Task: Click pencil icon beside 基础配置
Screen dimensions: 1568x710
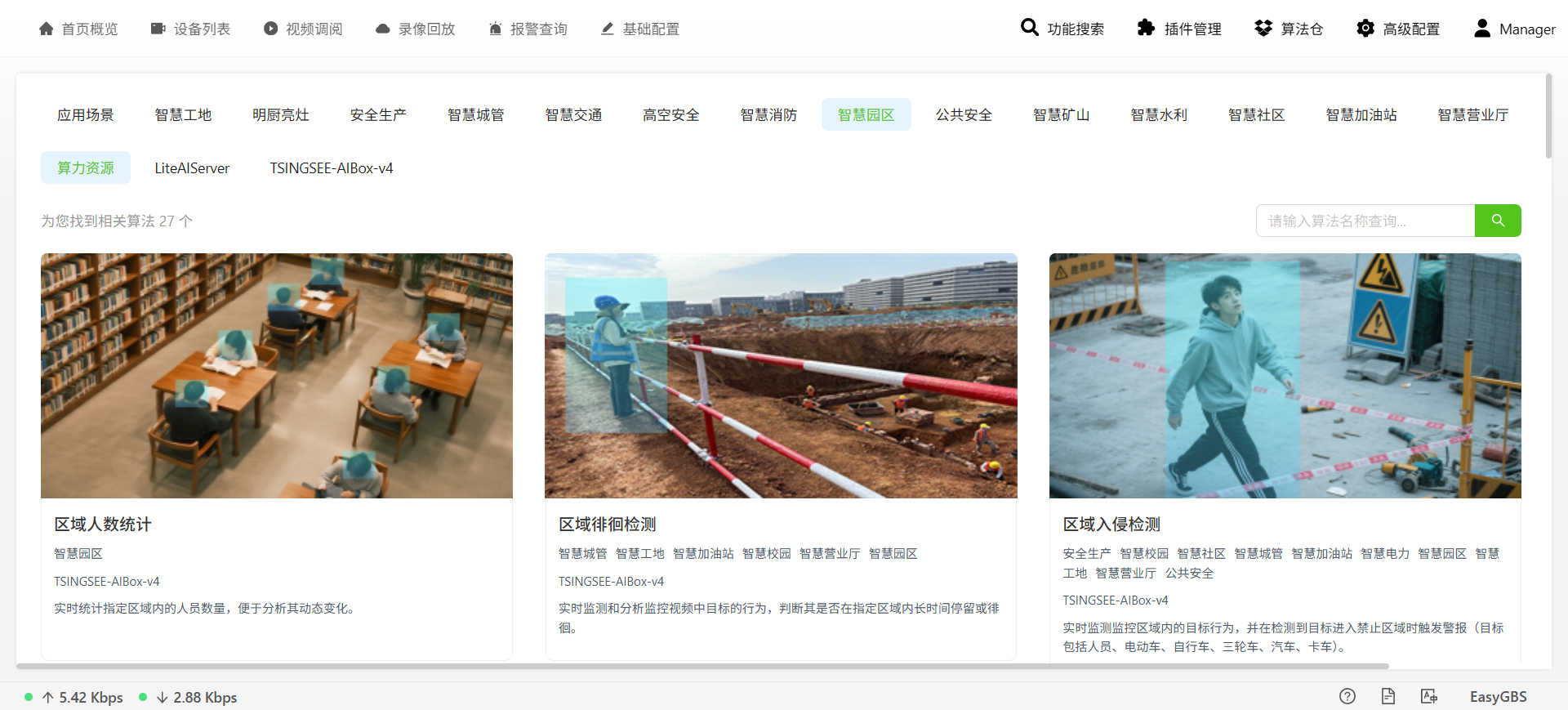Action: pyautogui.click(x=608, y=29)
